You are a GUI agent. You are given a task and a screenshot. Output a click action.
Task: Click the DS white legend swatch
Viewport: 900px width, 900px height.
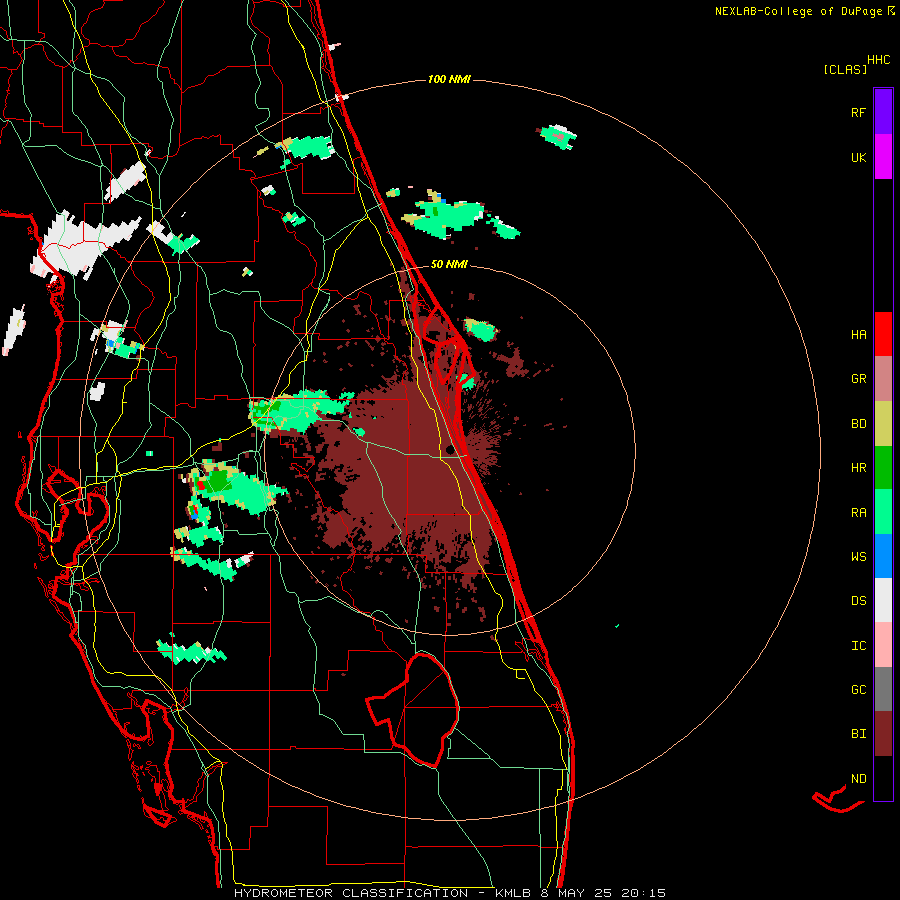click(883, 600)
